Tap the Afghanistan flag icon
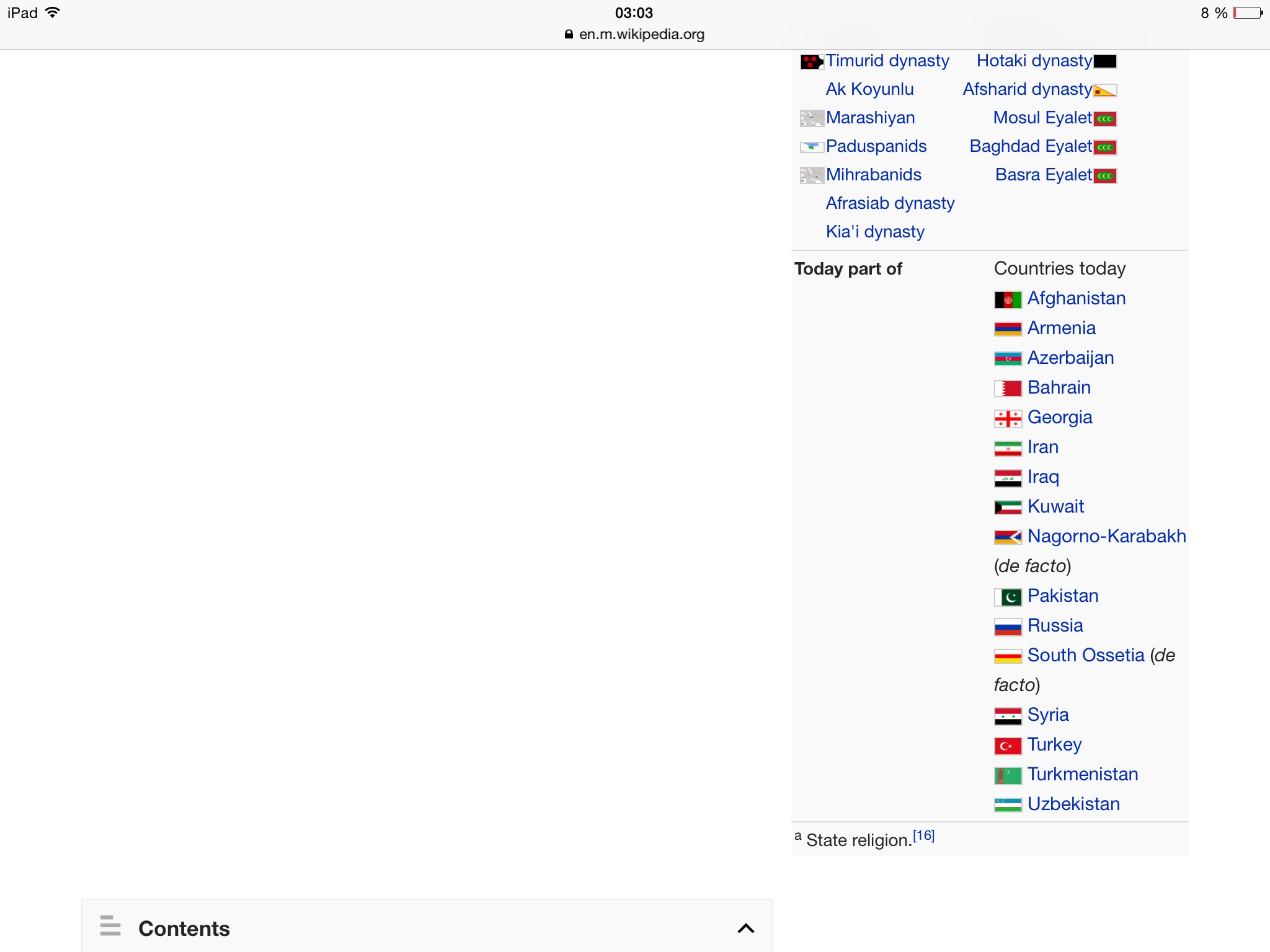The image size is (1270, 952). pyautogui.click(x=1007, y=300)
